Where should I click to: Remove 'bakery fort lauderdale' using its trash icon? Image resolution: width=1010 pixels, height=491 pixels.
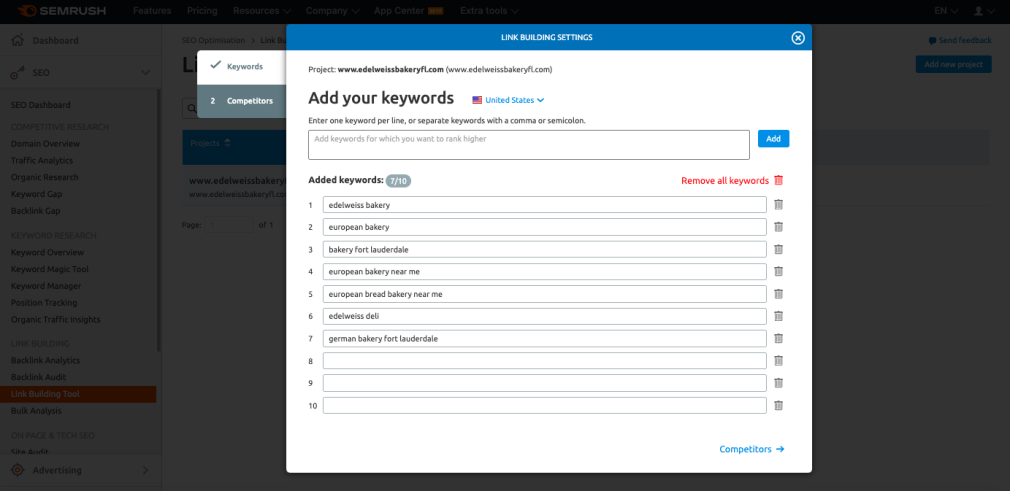click(778, 249)
